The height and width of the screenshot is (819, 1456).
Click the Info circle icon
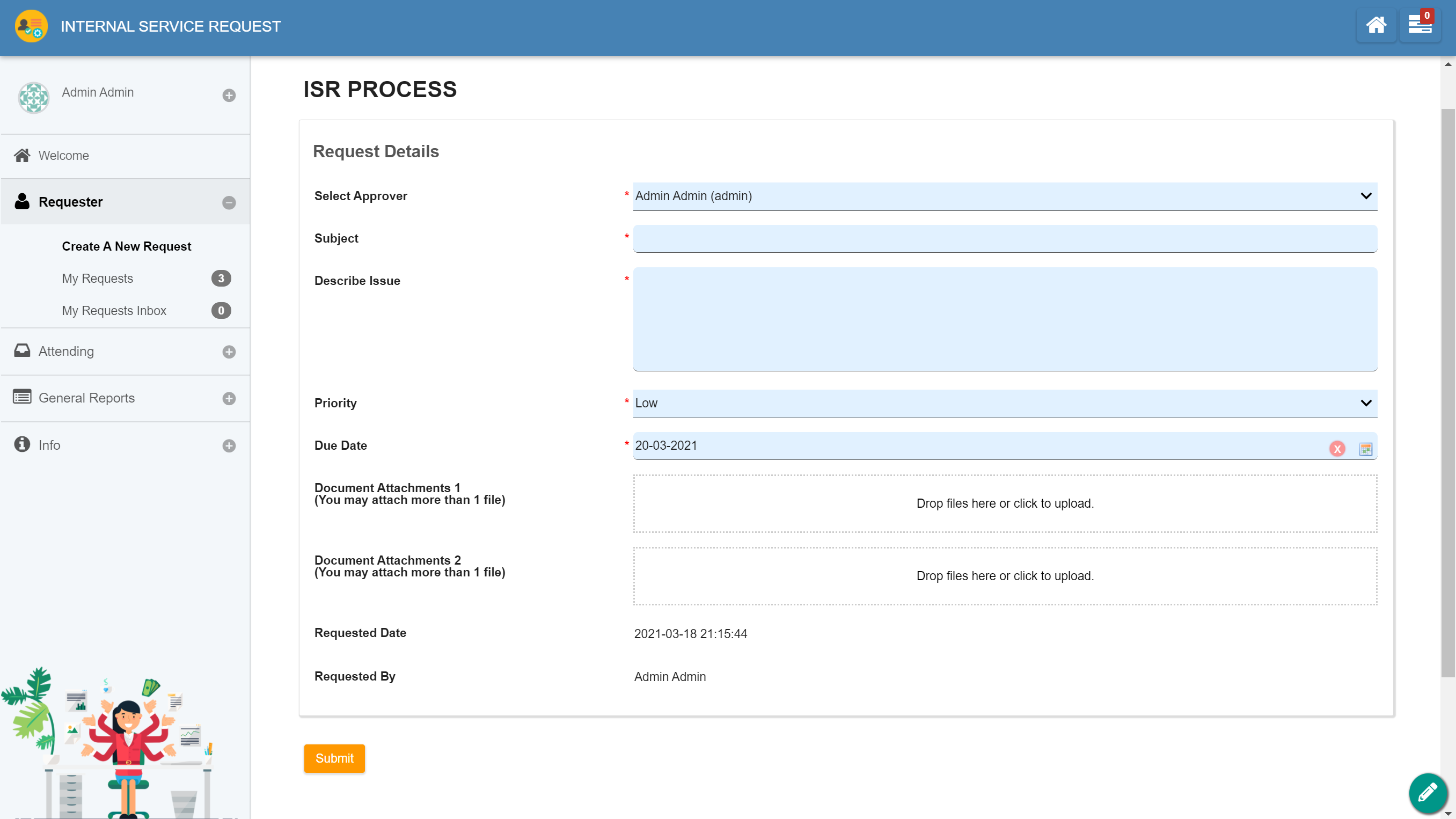click(x=22, y=444)
